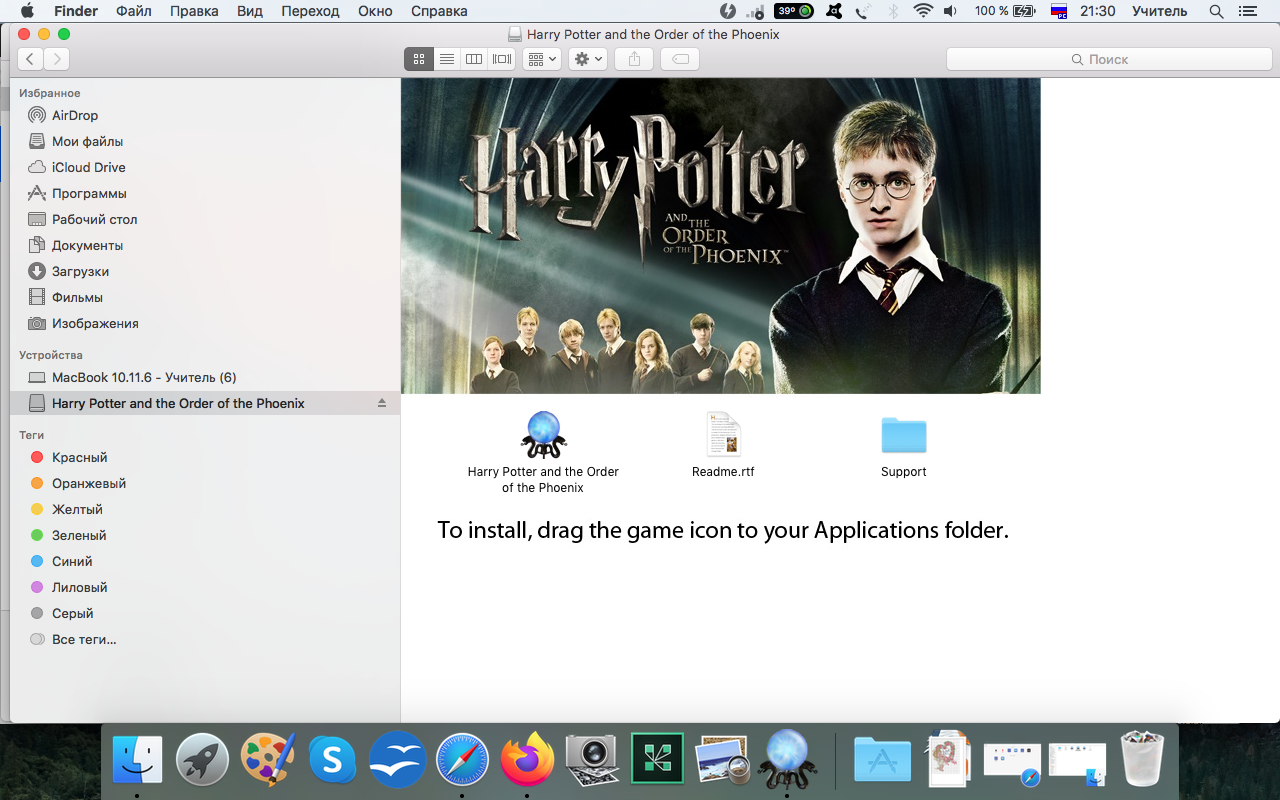Open the Файл menu
The height and width of the screenshot is (800, 1280).
(x=134, y=11)
